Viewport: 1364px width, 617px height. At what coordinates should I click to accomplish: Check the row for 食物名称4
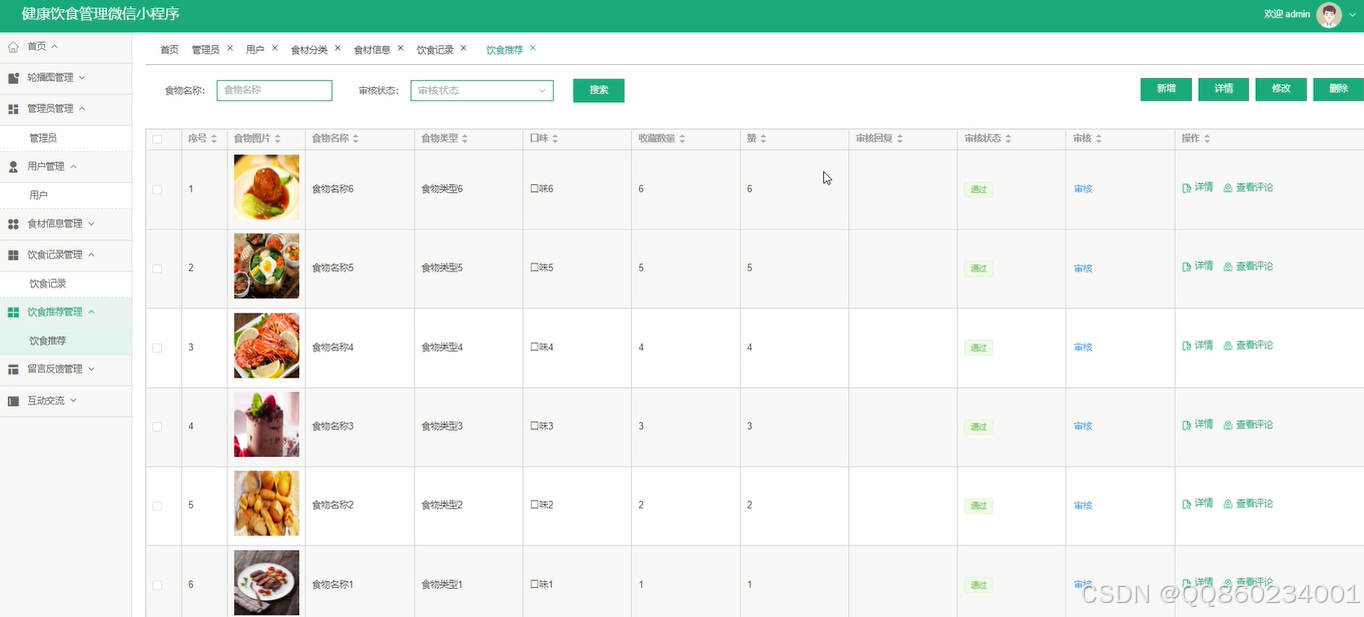click(x=157, y=347)
